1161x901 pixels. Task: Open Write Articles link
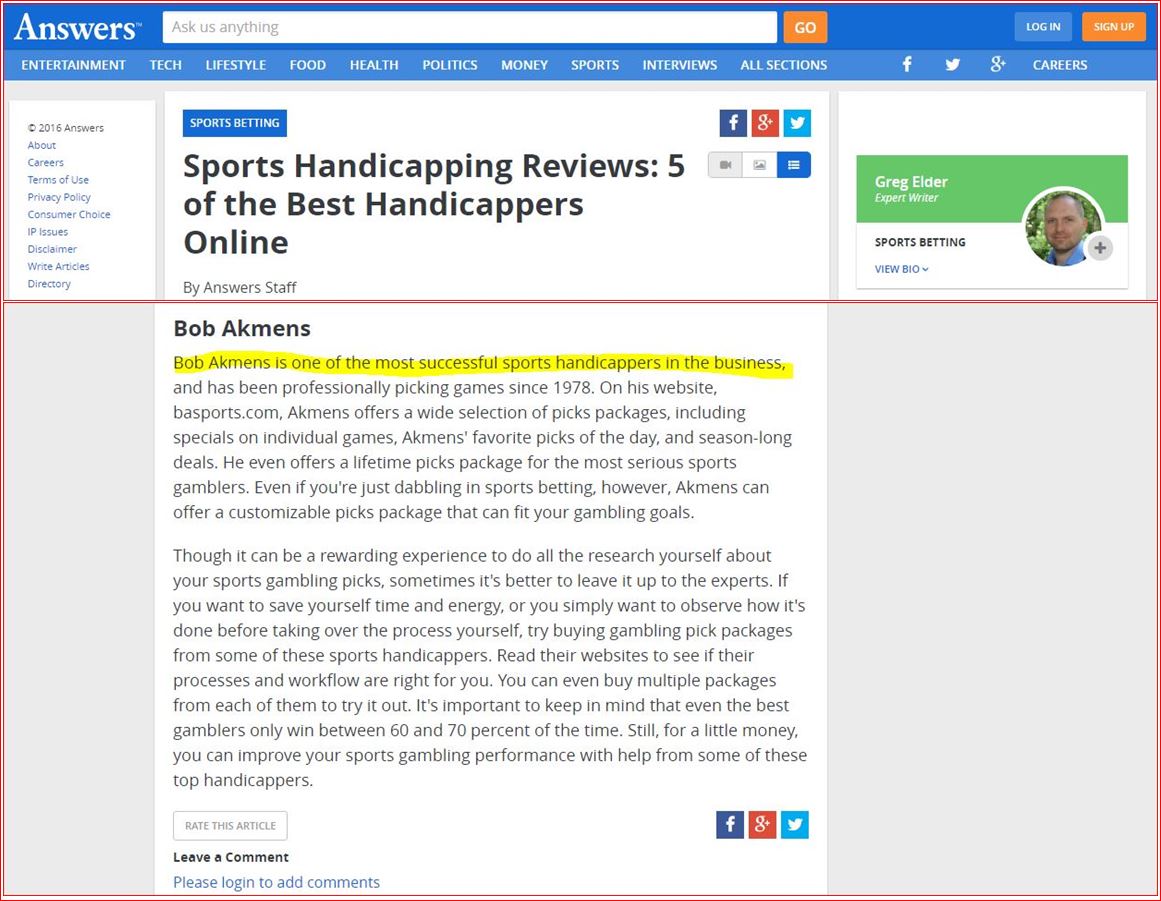(x=58, y=266)
